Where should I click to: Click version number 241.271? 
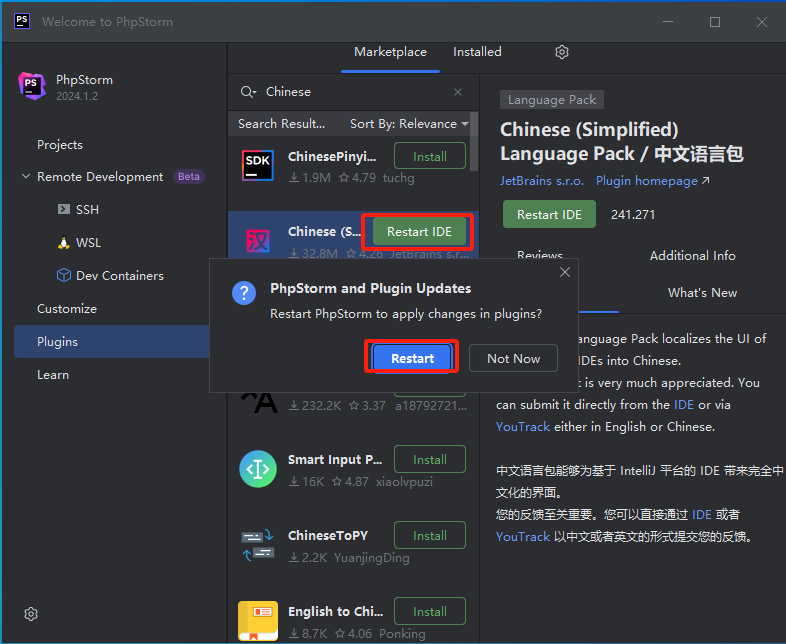(633, 214)
